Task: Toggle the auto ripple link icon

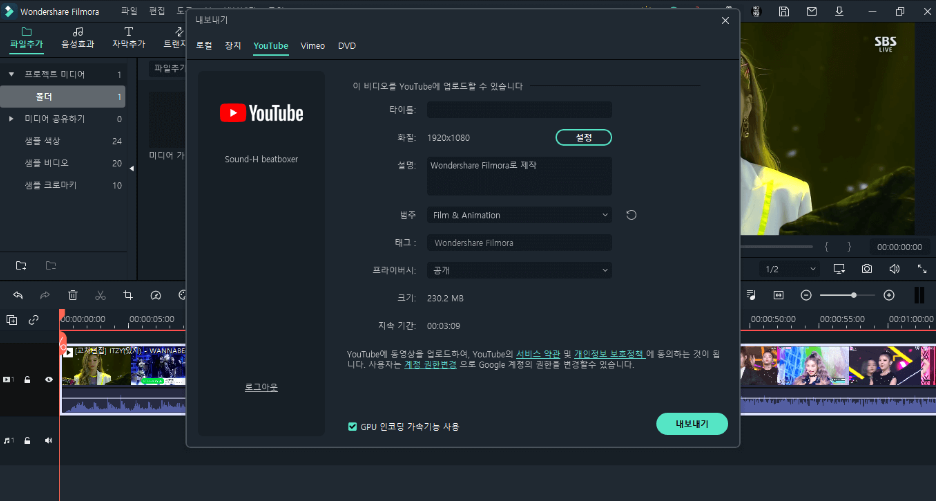Action: point(33,320)
